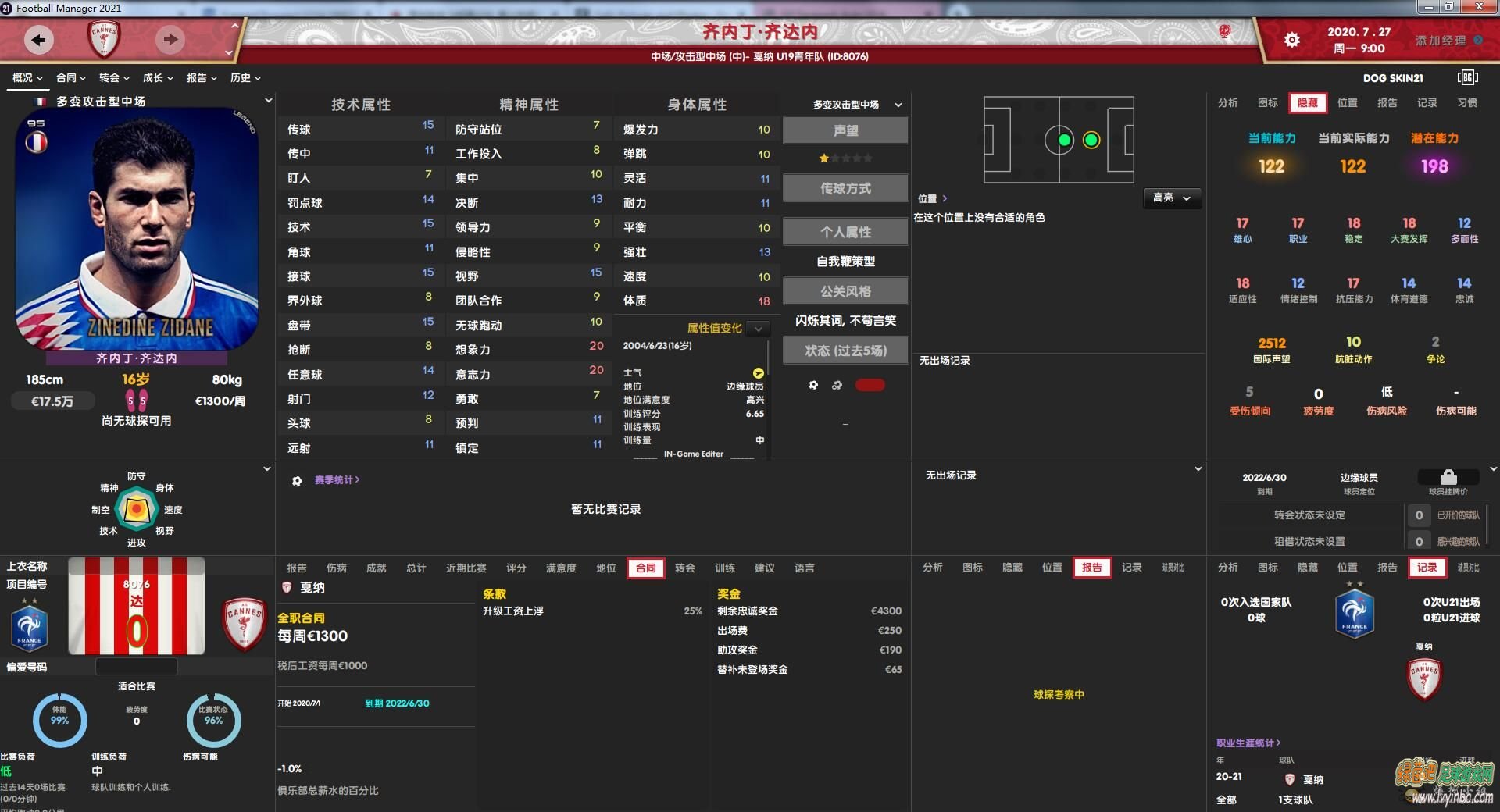
Task: Click the red-white striped shirt image
Action: pos(137,606)
